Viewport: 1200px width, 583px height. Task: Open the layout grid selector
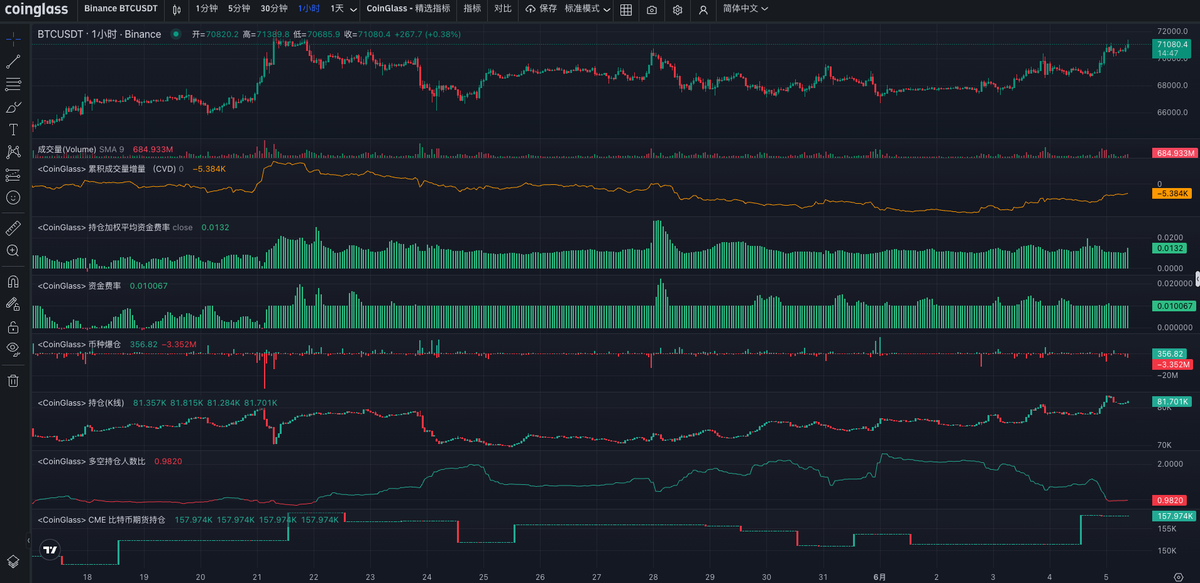626,9
